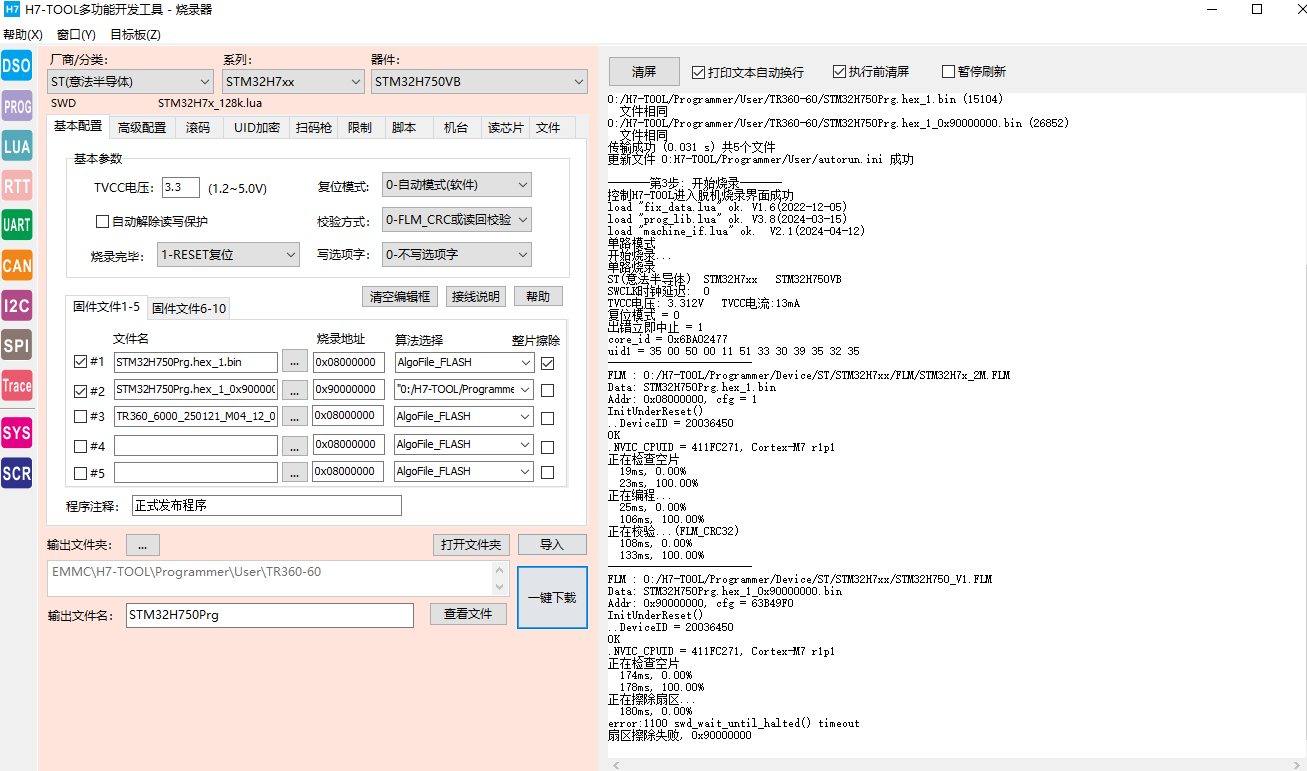This screenshot has width=1307, height=771.
Task: Open the 窗口(Y) menu
Action: tap(76, 34)
